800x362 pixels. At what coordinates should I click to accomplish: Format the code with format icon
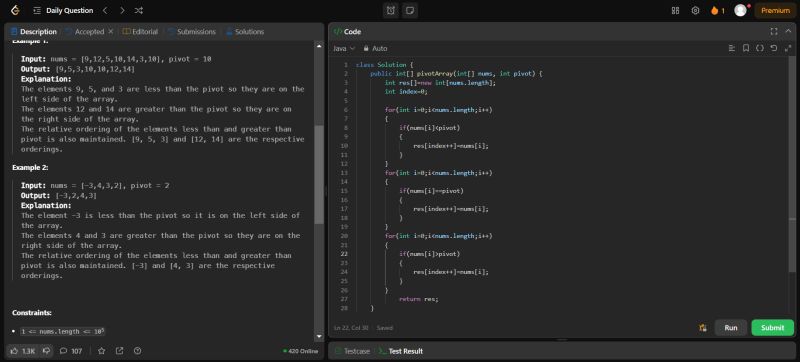732,48
